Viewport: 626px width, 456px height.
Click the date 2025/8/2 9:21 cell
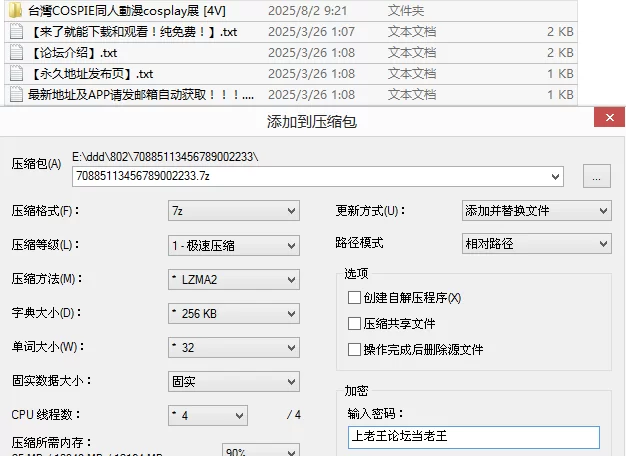click(x=307, y=11)
